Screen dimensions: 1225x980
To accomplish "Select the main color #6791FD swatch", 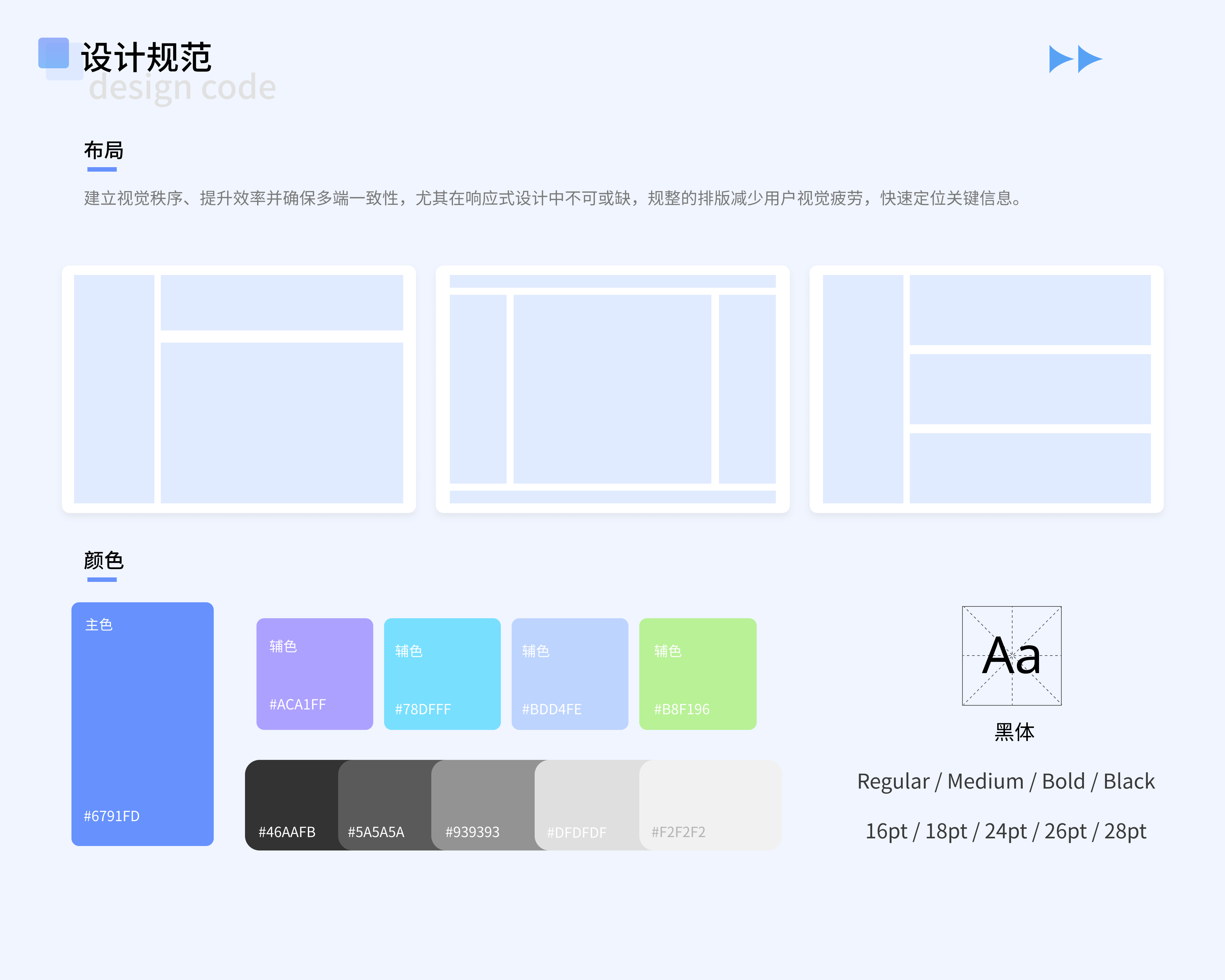I will tap(142, 723).
